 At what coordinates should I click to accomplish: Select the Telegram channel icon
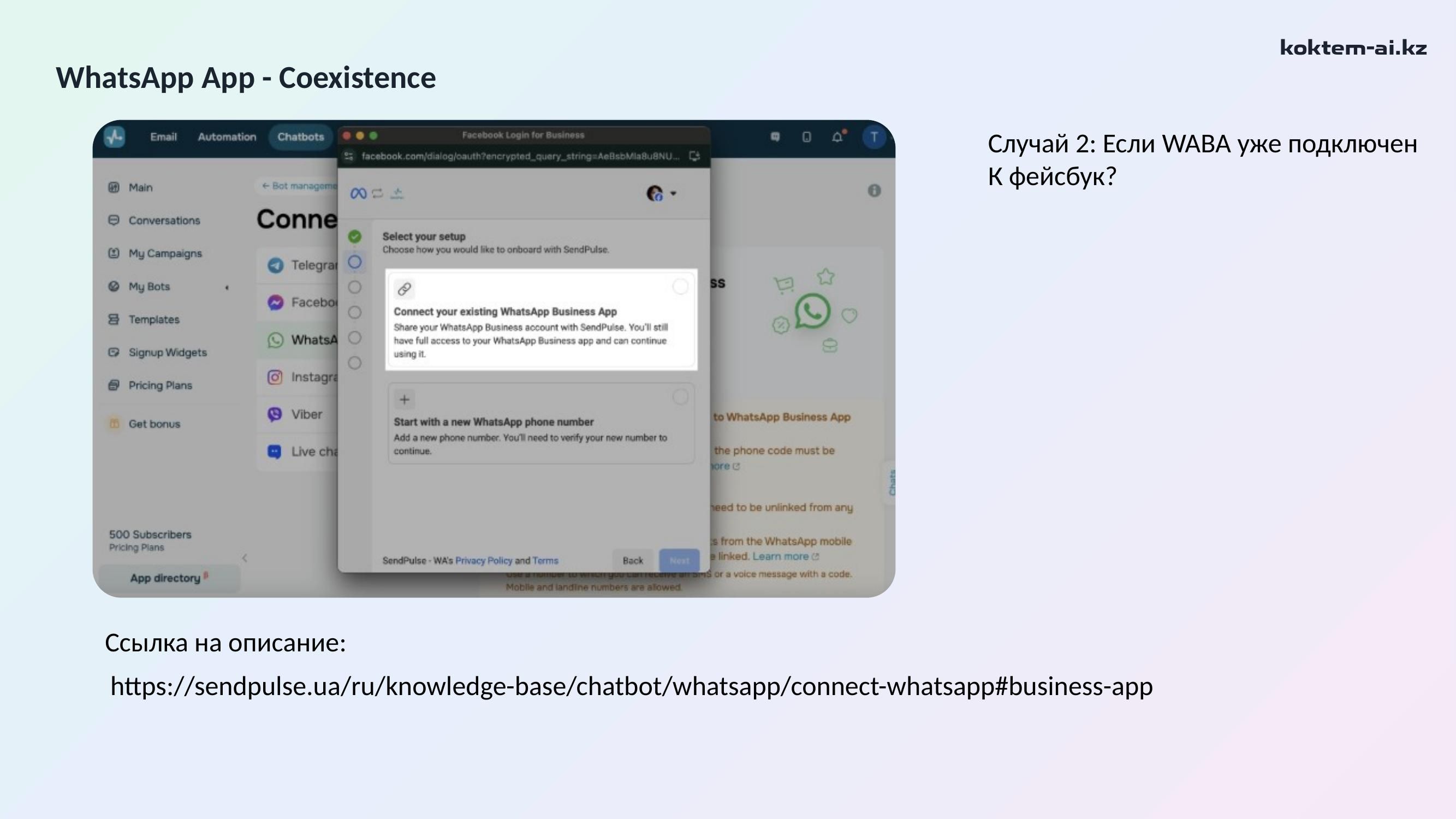click(275, 265)
